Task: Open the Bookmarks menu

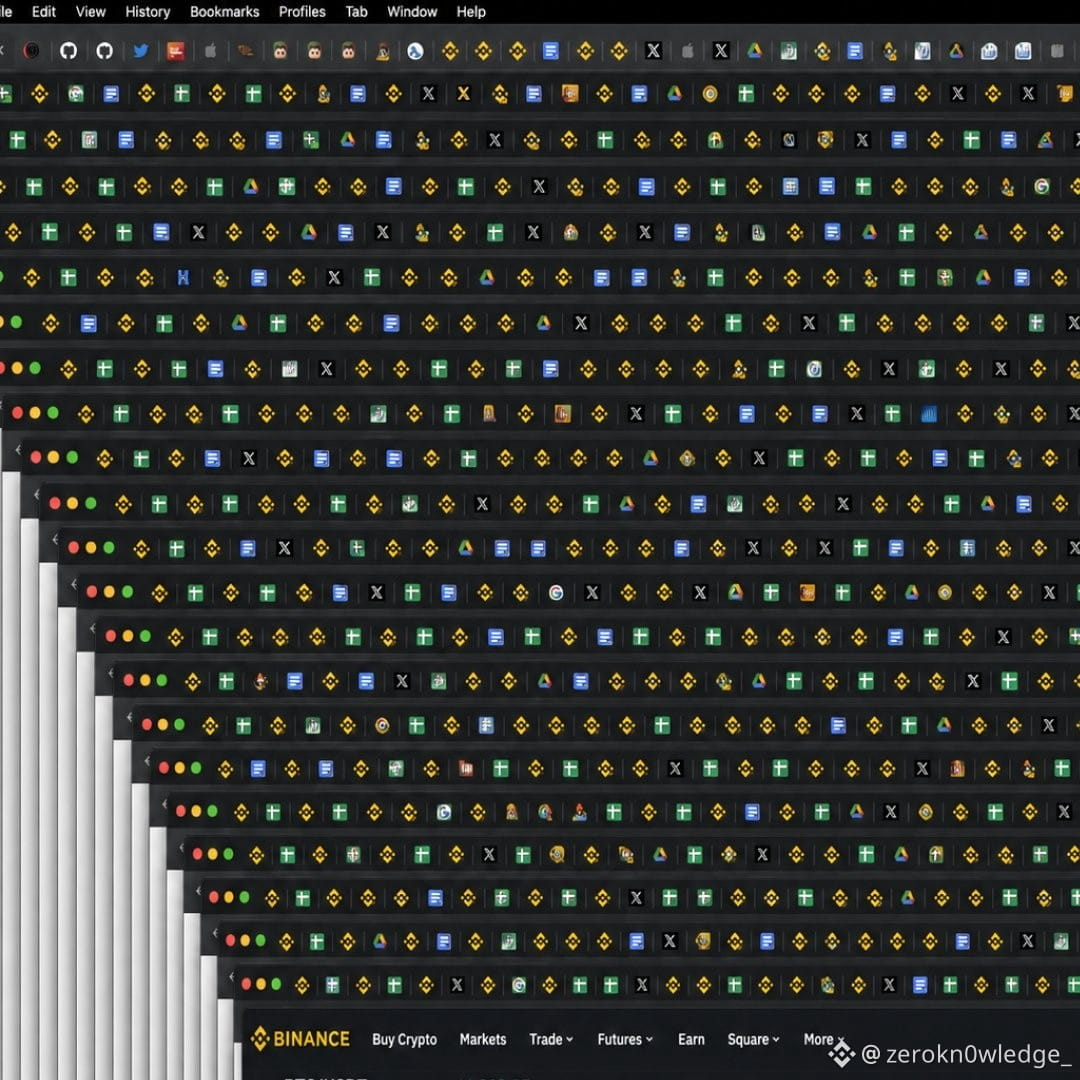Action: 225,12
